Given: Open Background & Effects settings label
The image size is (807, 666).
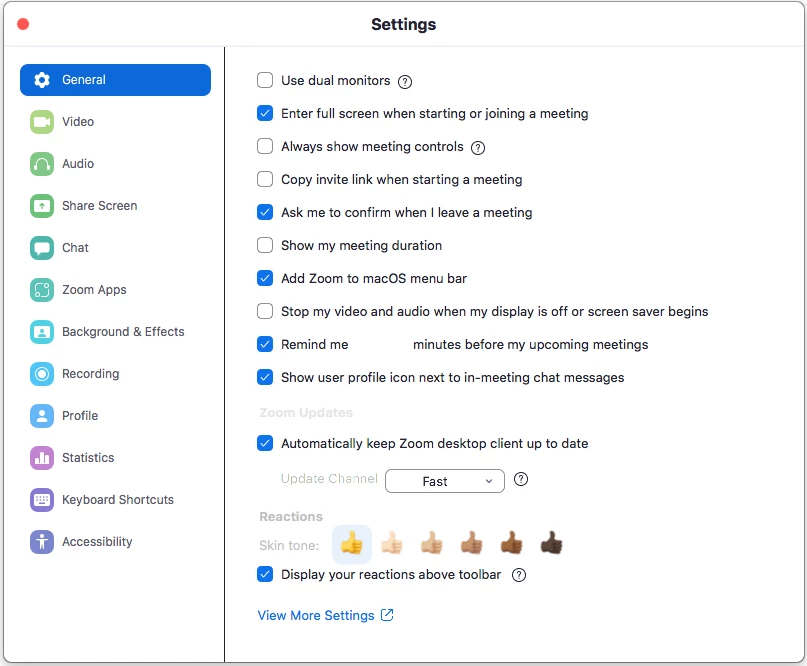Looking at the screenshot, I should [123, 332].
